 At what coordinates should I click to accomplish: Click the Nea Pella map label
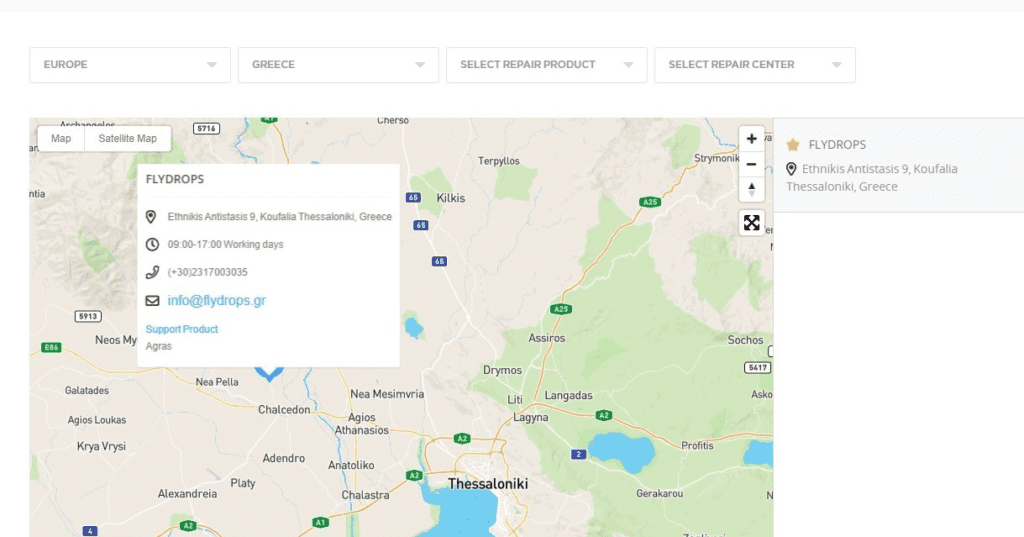217,382
